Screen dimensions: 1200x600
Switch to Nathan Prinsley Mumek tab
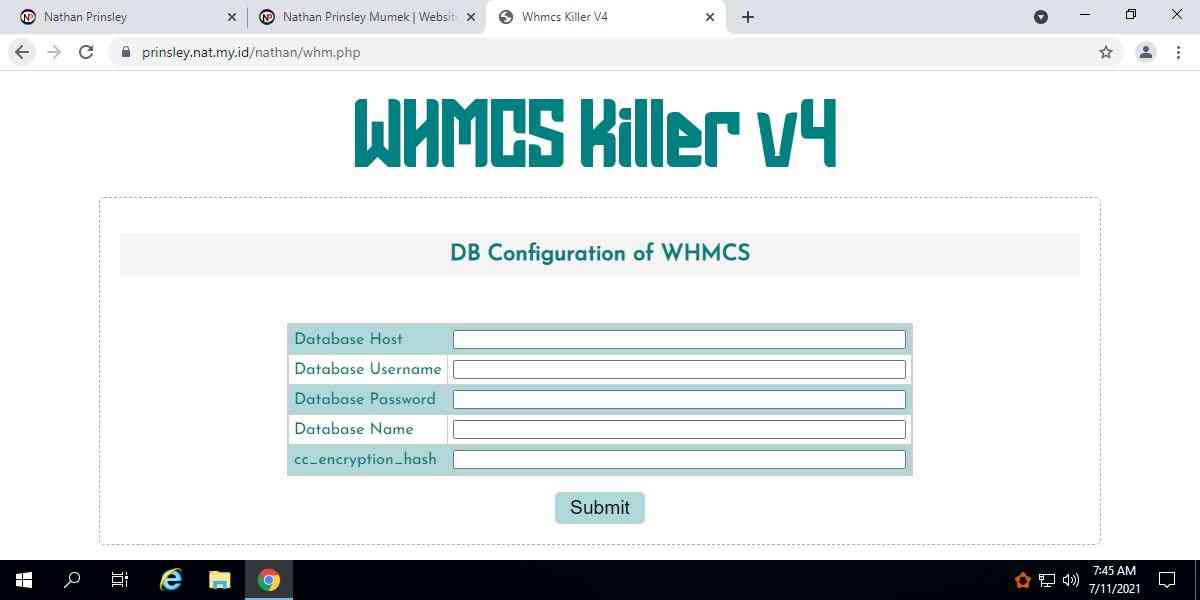[366, 17]
